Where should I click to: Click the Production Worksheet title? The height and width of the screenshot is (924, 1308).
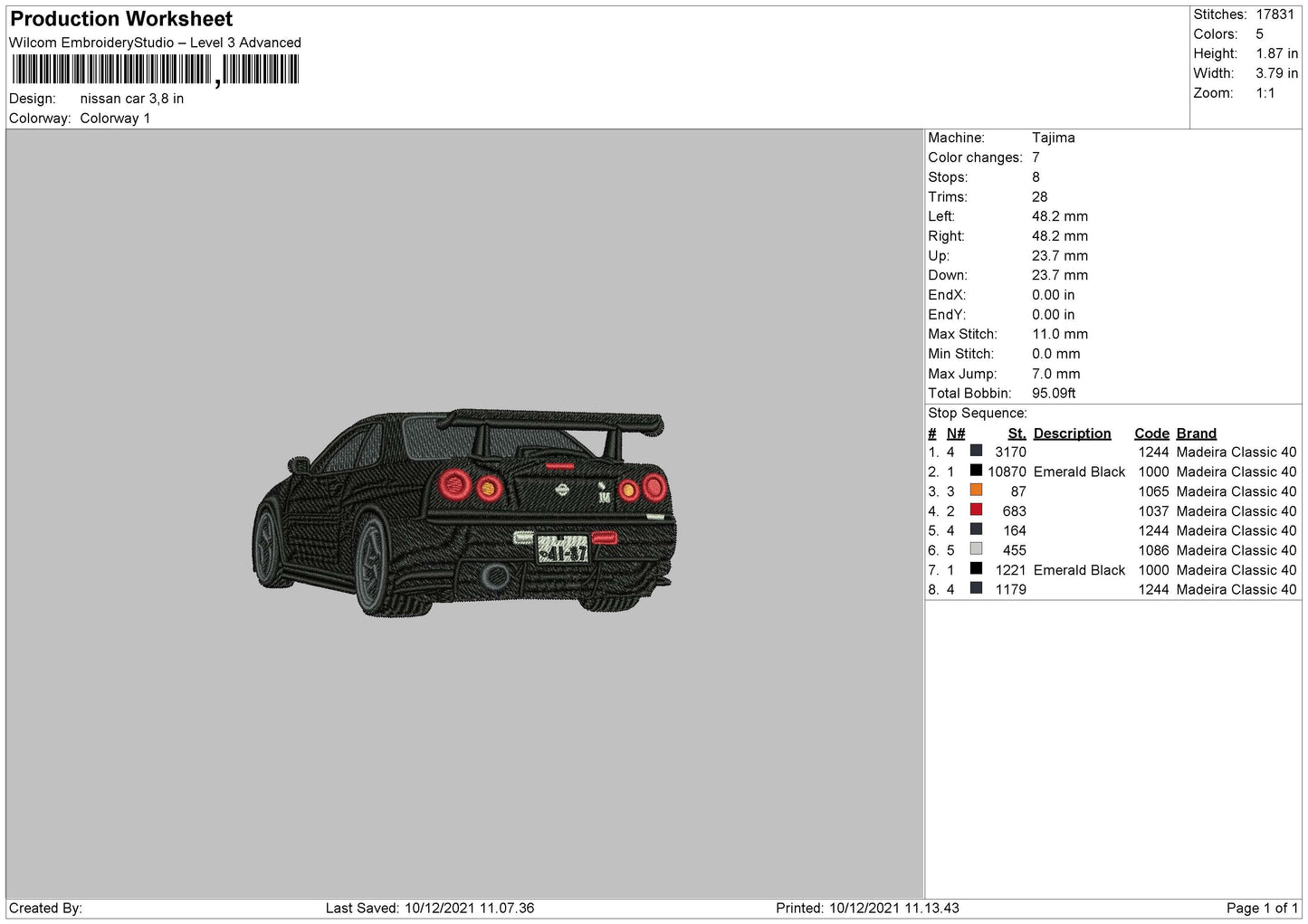click(121, 19)
